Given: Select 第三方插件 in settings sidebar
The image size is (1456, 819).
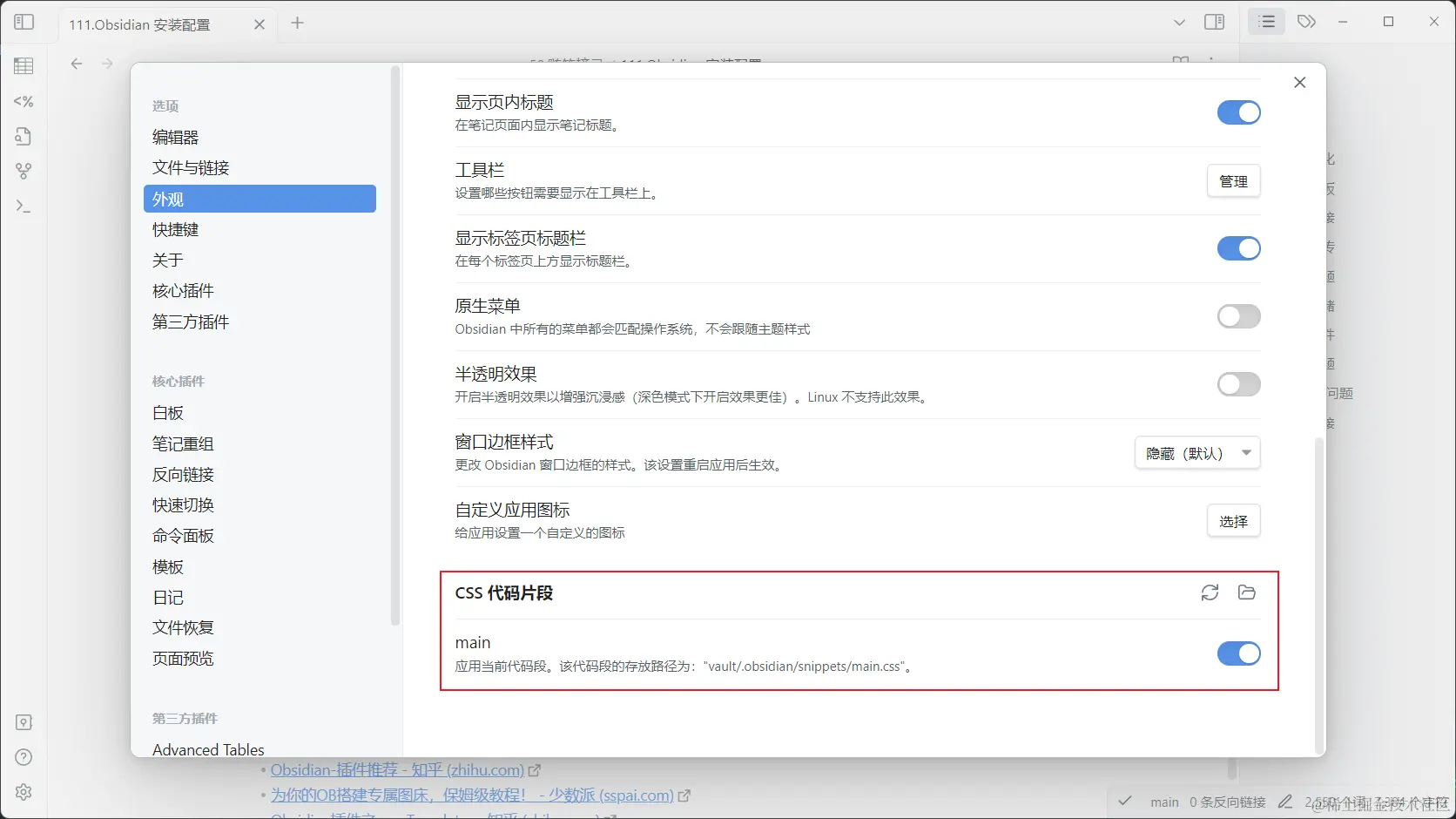Looking at the screenshot, I should pos(260,322).
